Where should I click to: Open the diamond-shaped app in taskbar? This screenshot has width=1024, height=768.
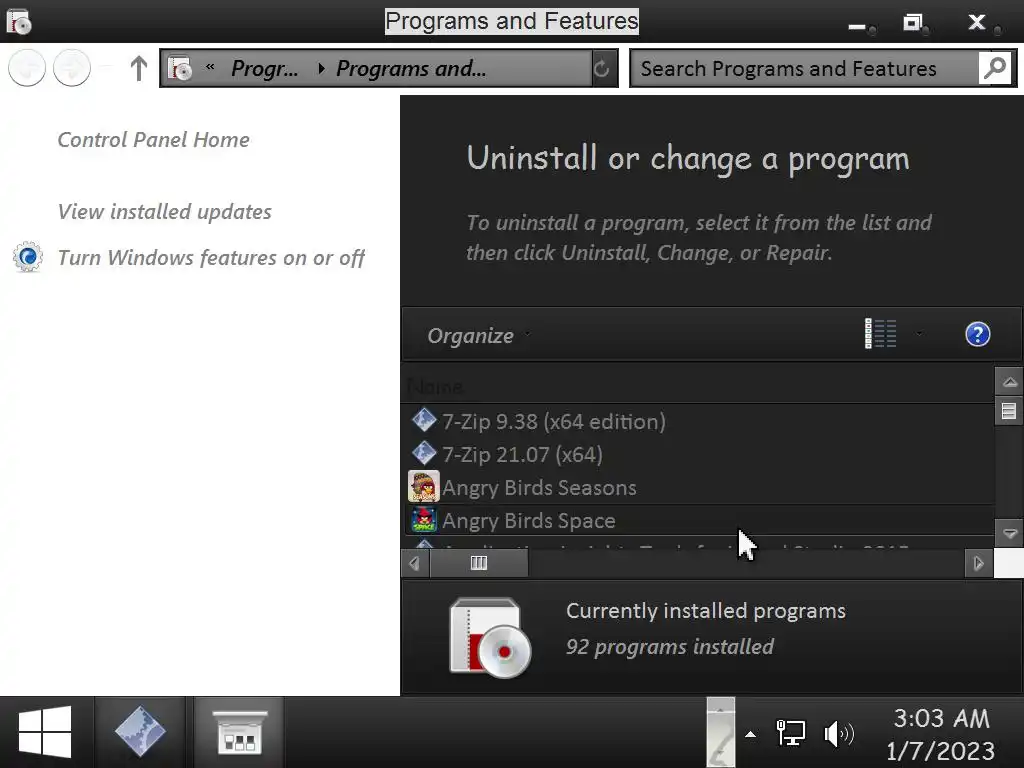[x=140, y=732]
